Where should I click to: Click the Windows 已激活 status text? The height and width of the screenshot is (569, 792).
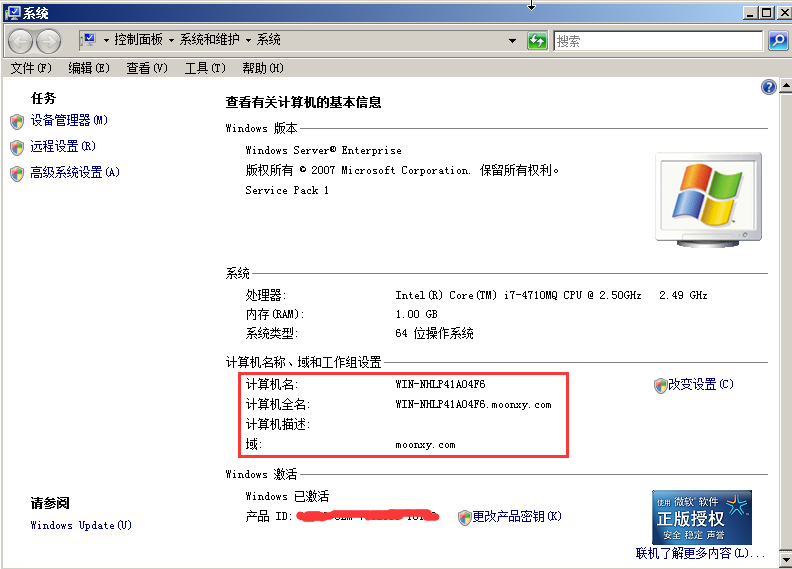[x=287, y=496]
